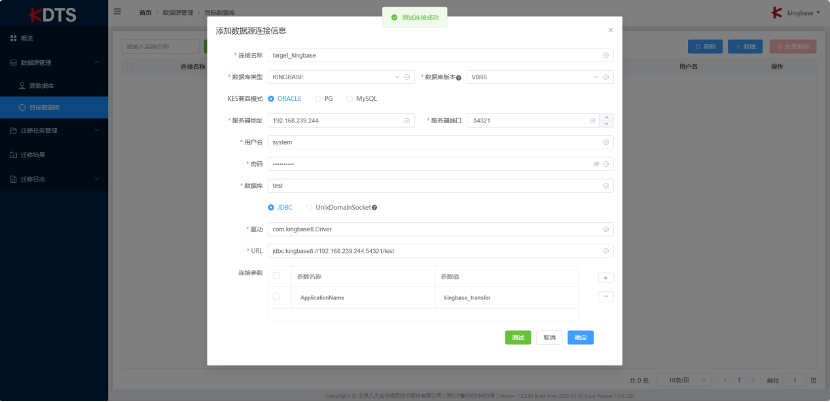
Task: Click page number 1 in pagination
Action: coord(739,380)
